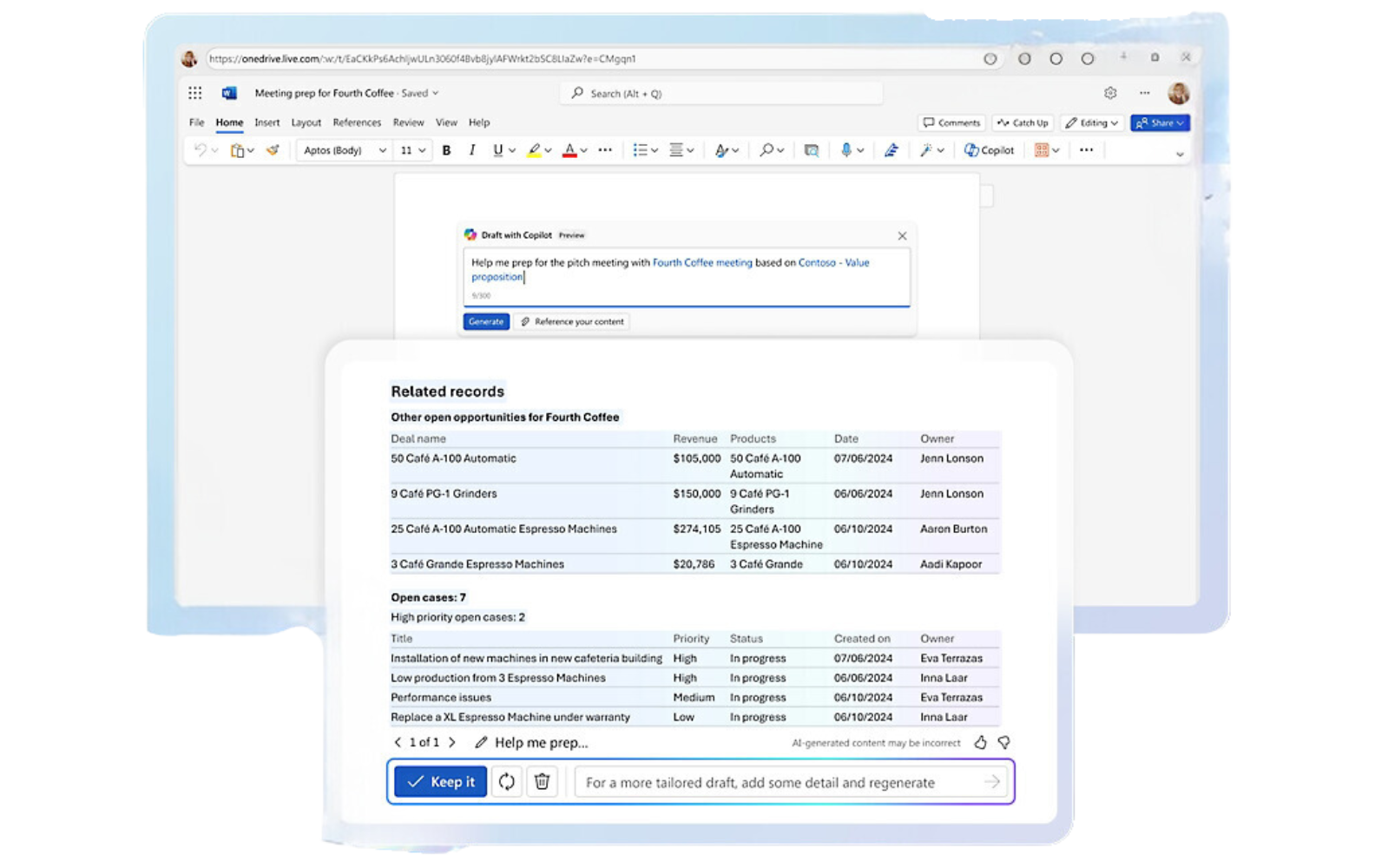Select the Format Painter tool
The image size is (1375, 868).
pyautogui.click(x=273, y=150)
